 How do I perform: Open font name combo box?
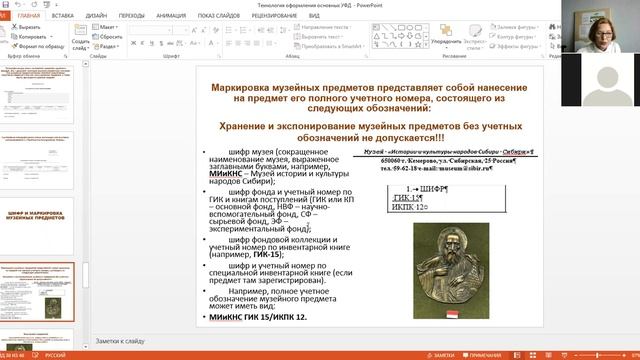click(x=150, y=30)
